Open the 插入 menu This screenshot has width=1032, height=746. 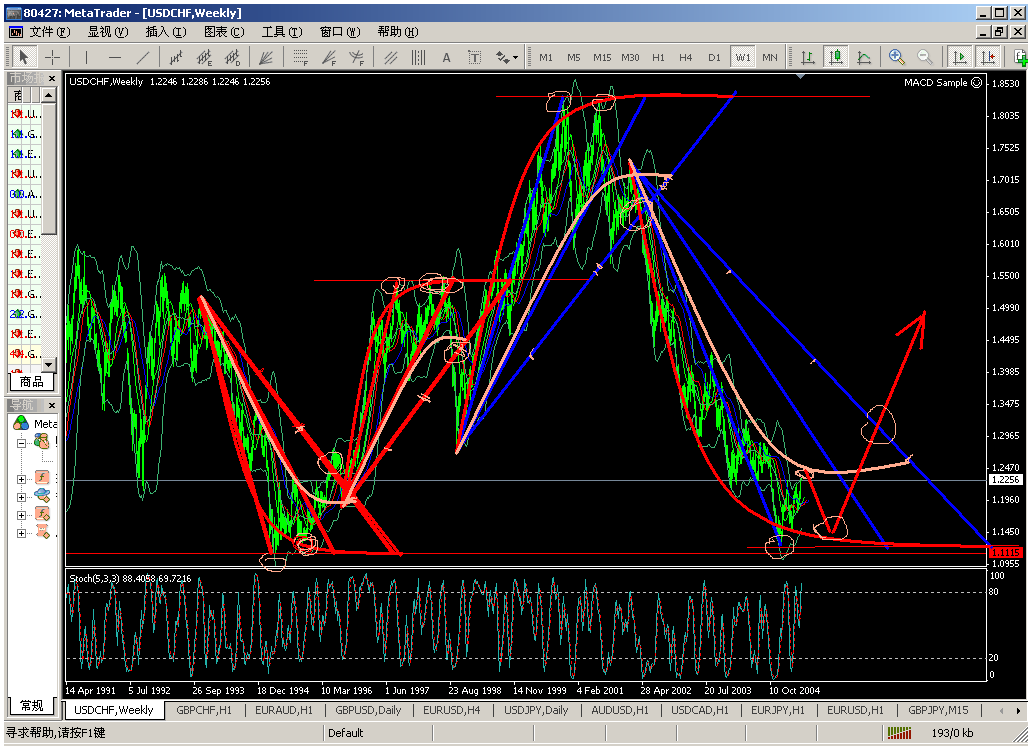click(165, 31)
